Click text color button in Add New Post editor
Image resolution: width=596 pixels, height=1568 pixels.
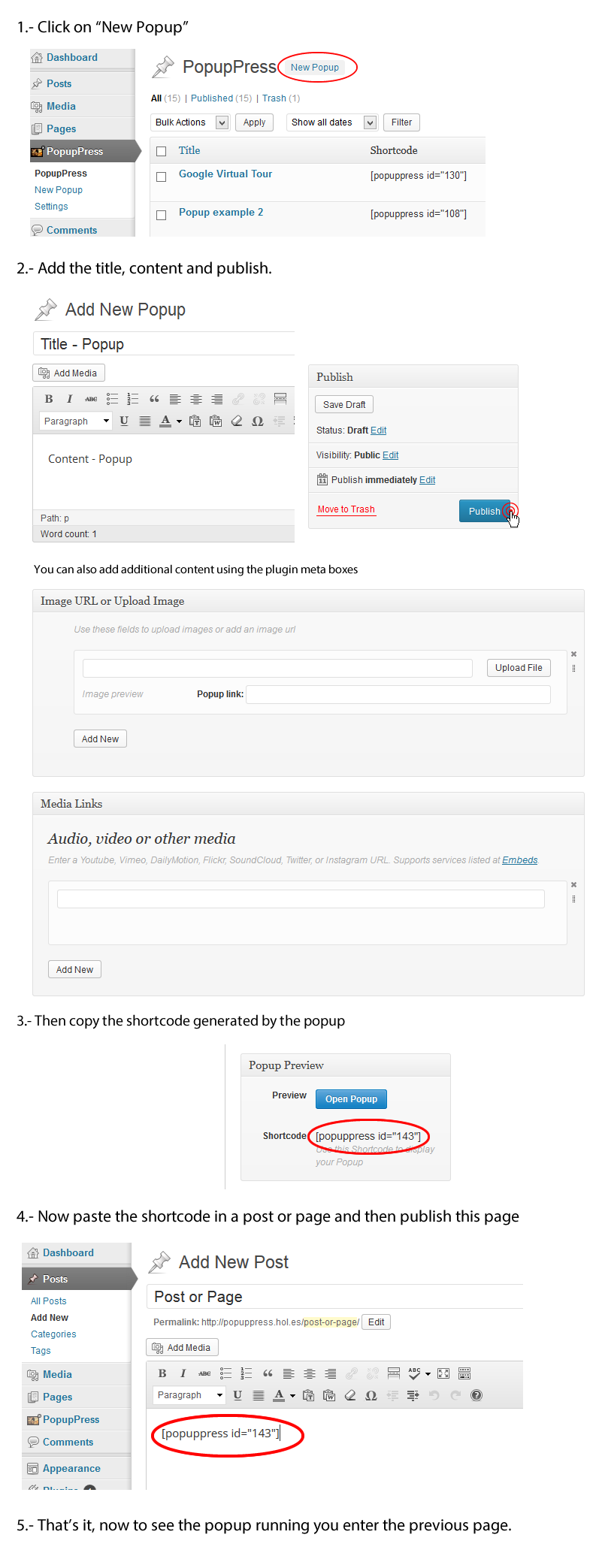[x=279, y=1395]
